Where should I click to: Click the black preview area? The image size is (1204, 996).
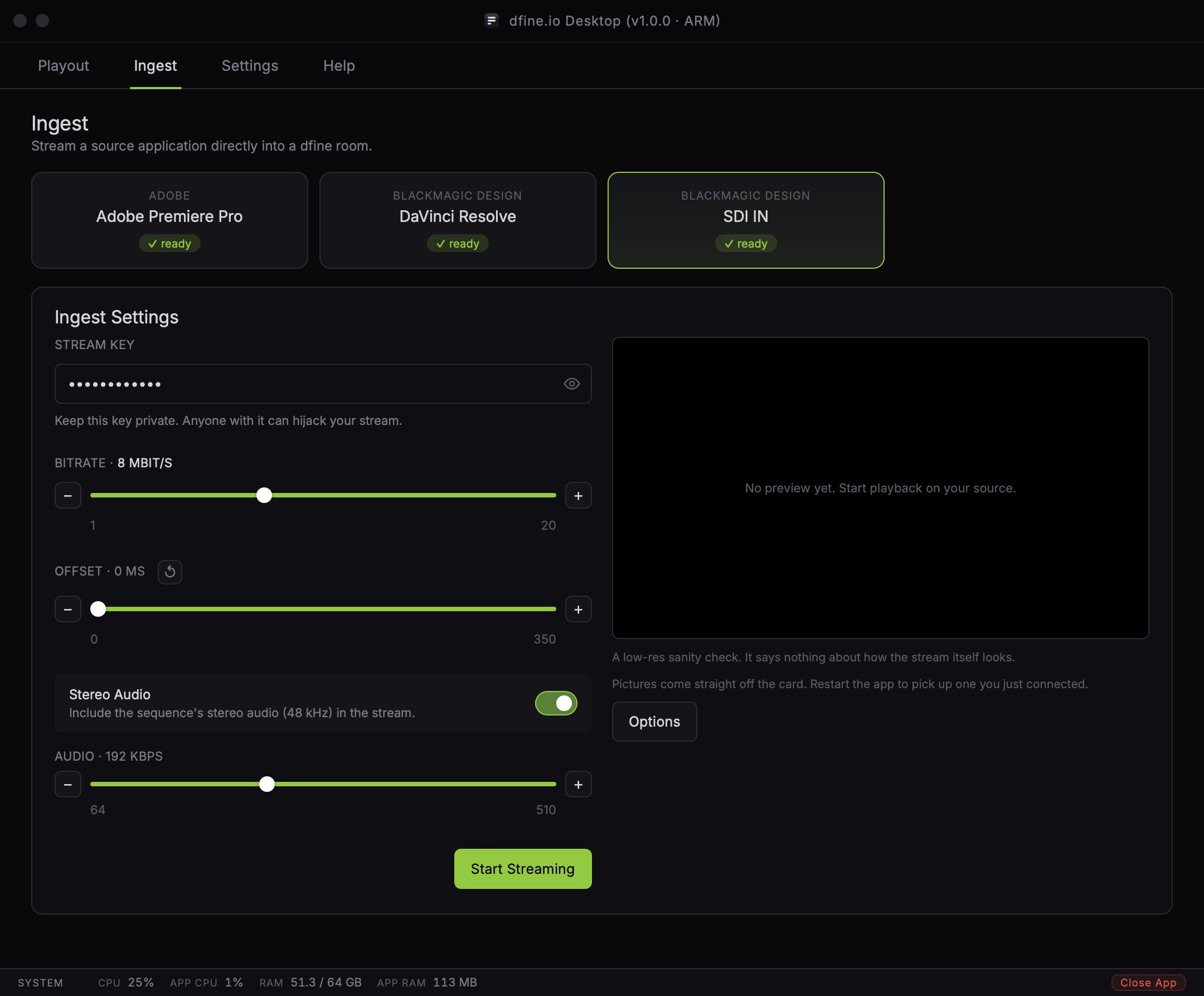click(x=880, y=487)
